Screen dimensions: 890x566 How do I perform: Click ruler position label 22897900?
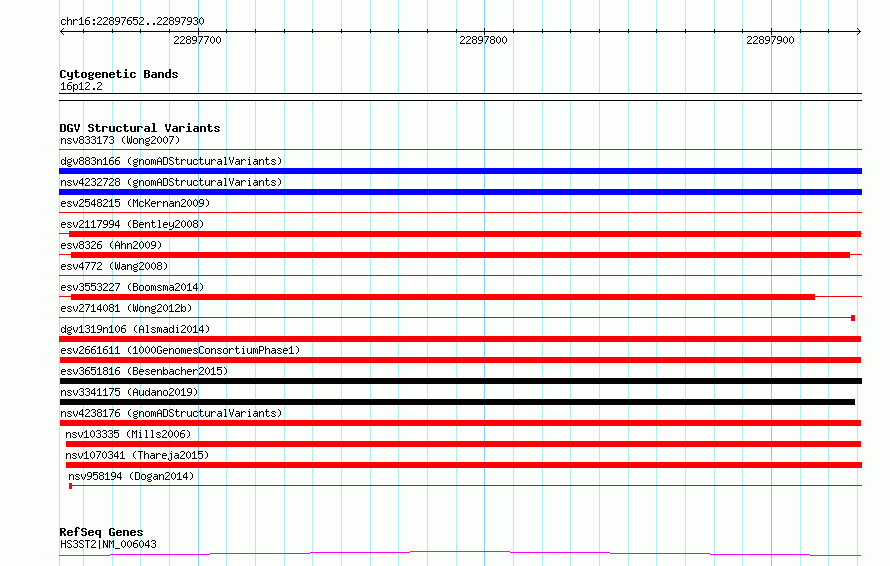tap(770, 40)
